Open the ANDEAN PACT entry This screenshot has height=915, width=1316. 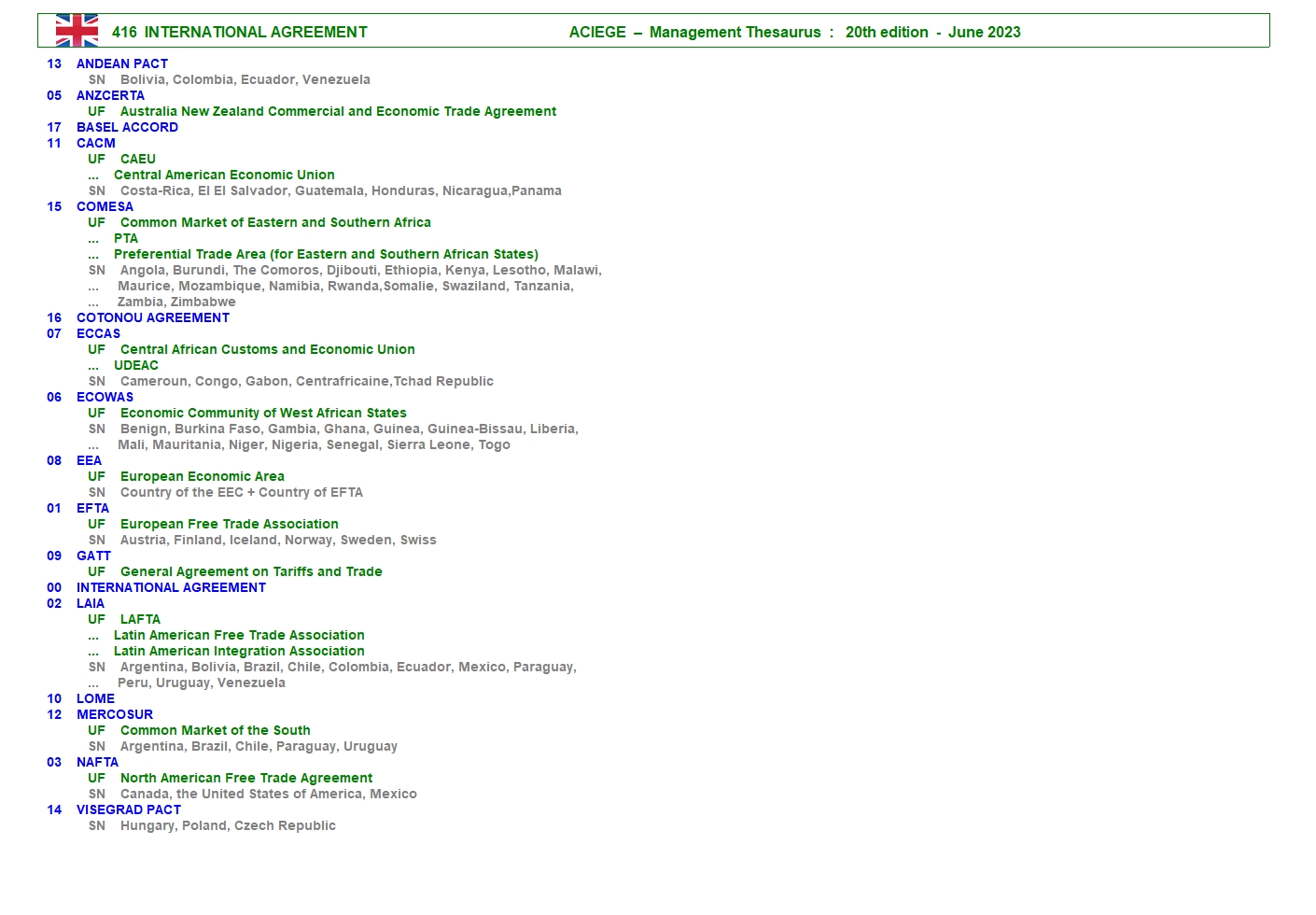pyautogui.click(x=121, y=63)
